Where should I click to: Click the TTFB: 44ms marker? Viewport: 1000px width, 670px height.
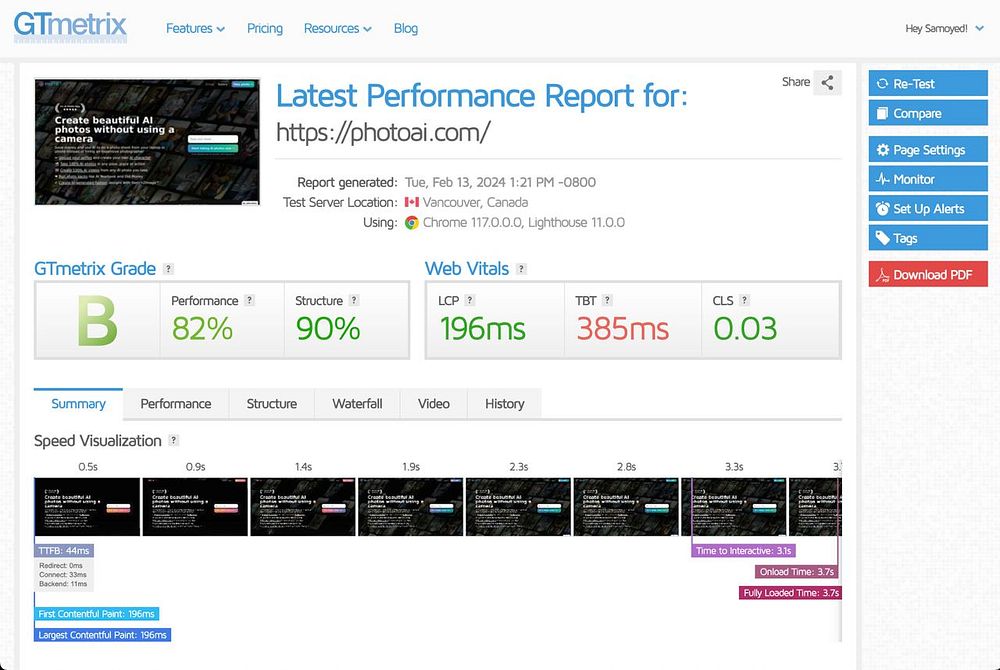pos(64,550)
